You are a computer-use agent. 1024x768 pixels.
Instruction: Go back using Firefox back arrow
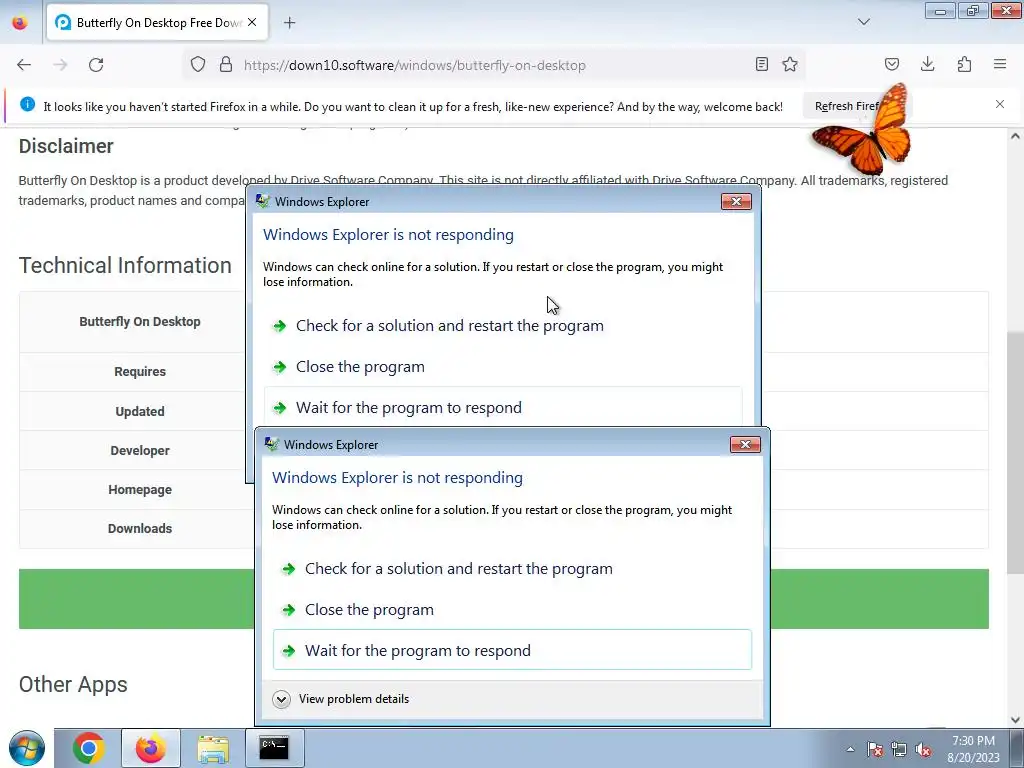tap(24, 65)
